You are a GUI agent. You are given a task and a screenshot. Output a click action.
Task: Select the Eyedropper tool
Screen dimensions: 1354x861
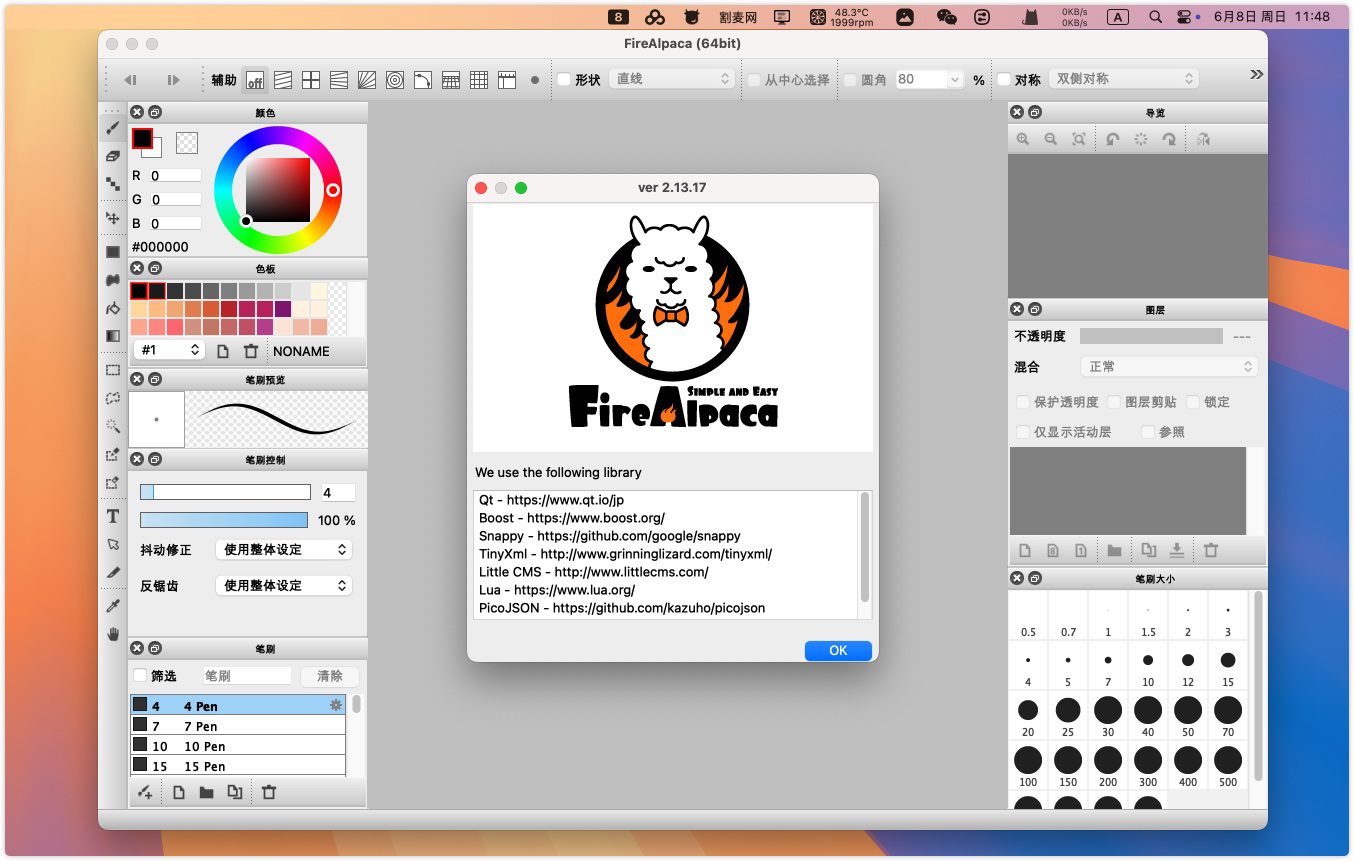point(113,606)
